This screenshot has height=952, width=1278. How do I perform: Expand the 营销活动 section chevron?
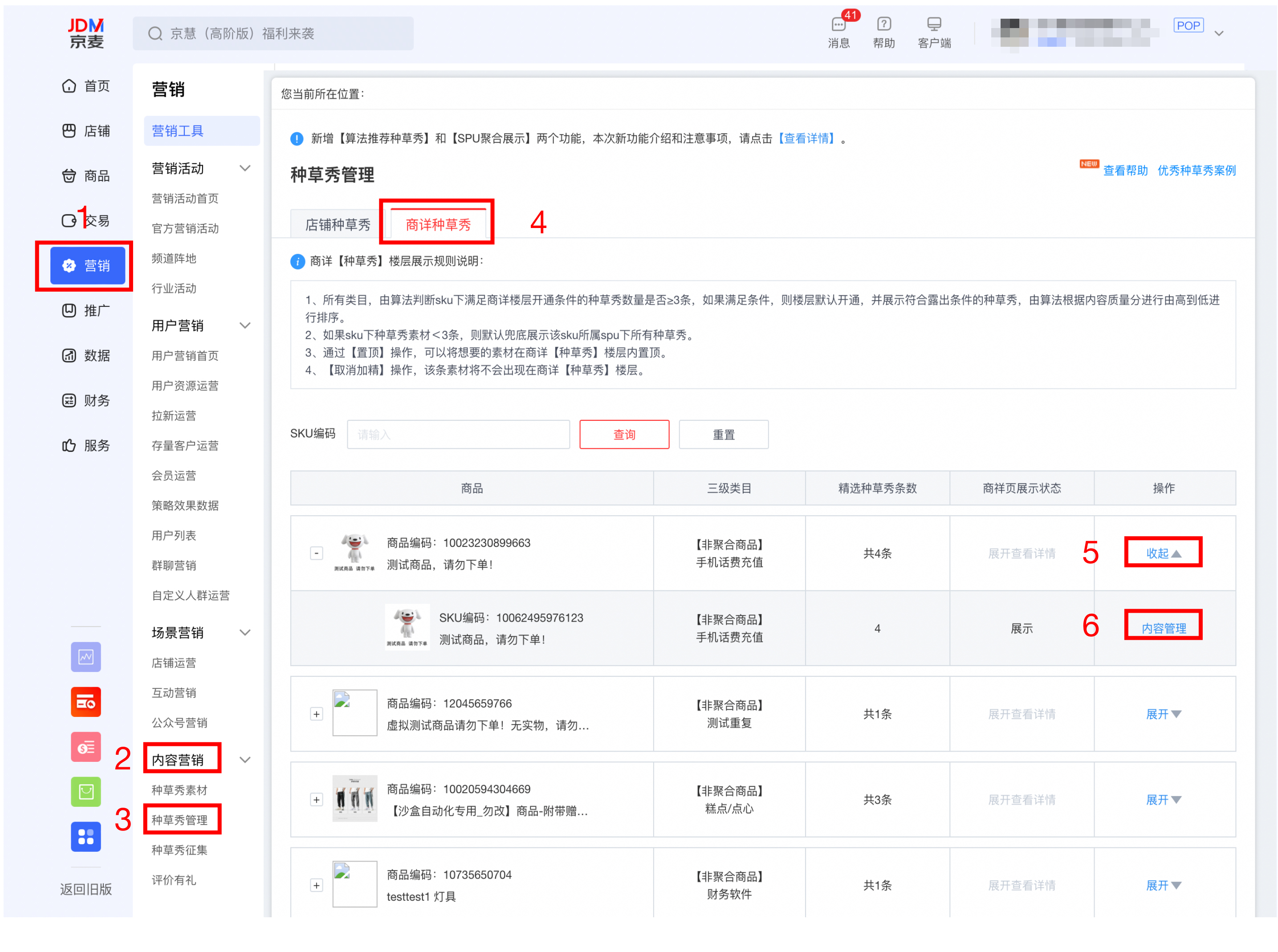pos(246,168)
